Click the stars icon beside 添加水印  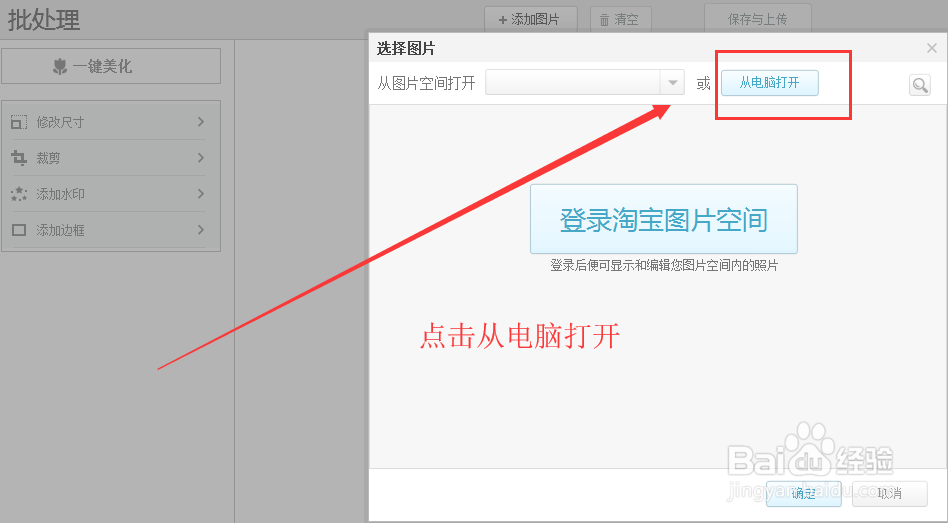(x=19, y=194)
